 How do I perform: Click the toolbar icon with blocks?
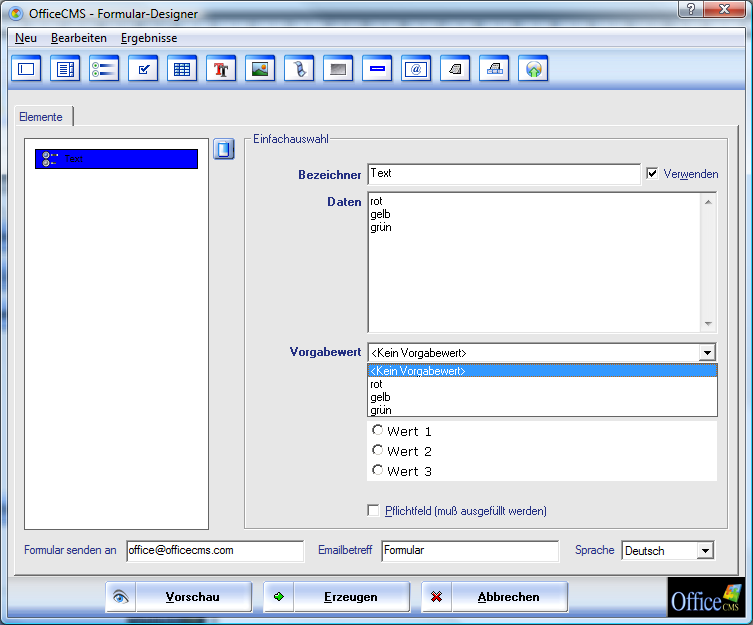click(x=494, y=69)
